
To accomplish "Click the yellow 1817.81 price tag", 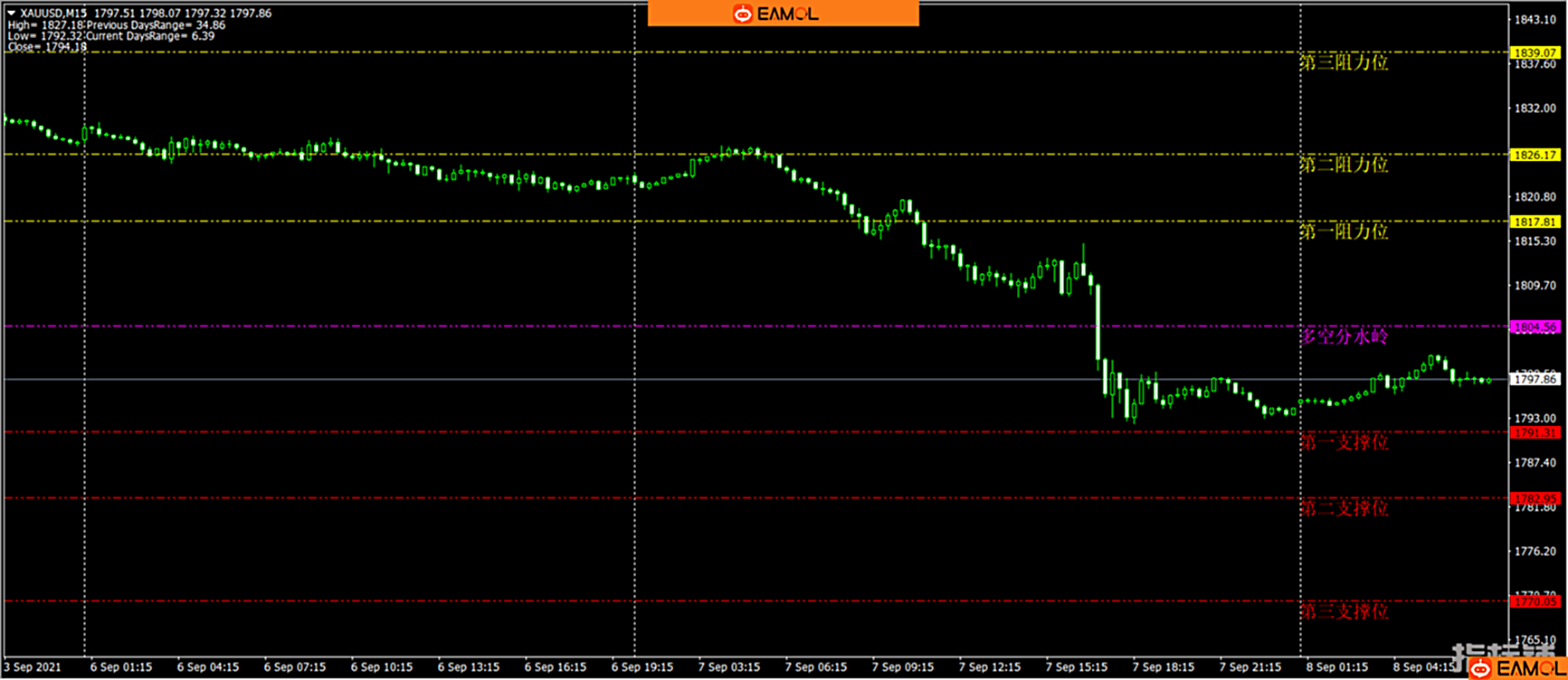I will coord(1535,222).
